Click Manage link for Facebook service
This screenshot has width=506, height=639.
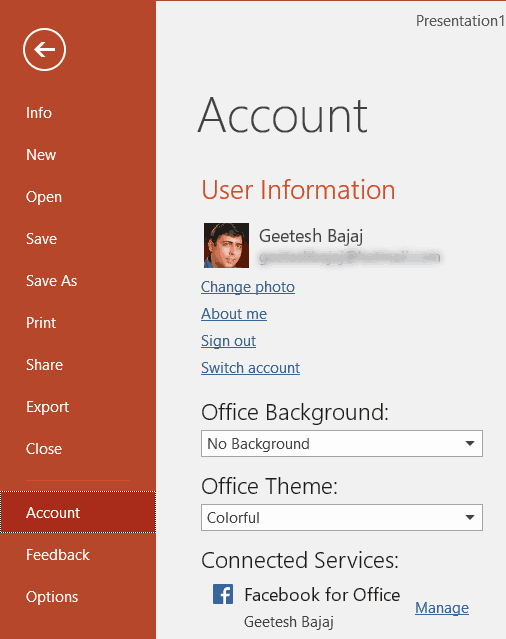(442, 608)
